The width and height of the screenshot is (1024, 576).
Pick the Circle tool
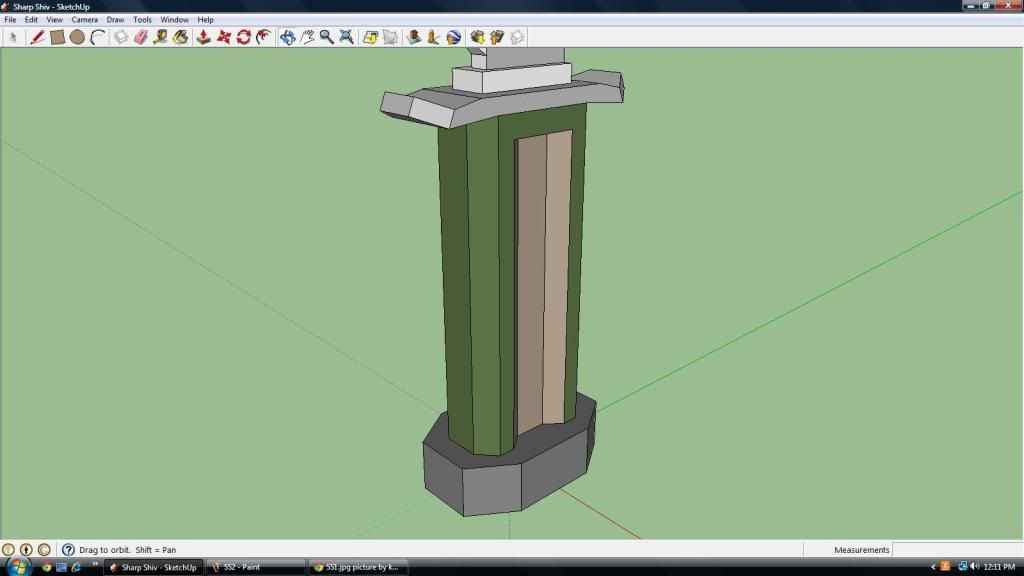(77, 37)
